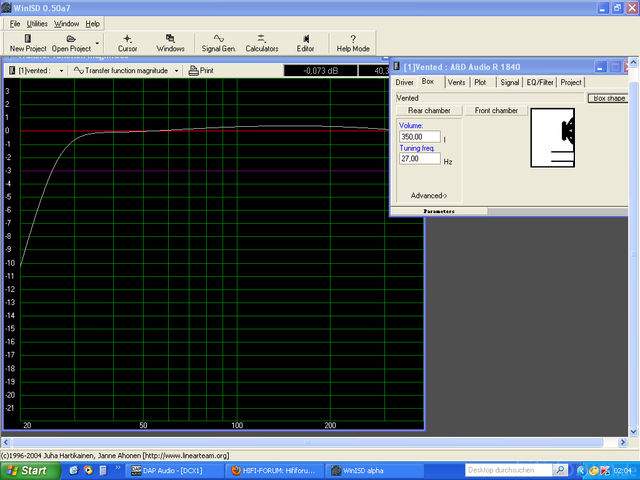The height and width of the screenshot is (480, 640).
Task: Click the New Project toolbar icon
Action: pyautogui.click(x=28, y=43)
